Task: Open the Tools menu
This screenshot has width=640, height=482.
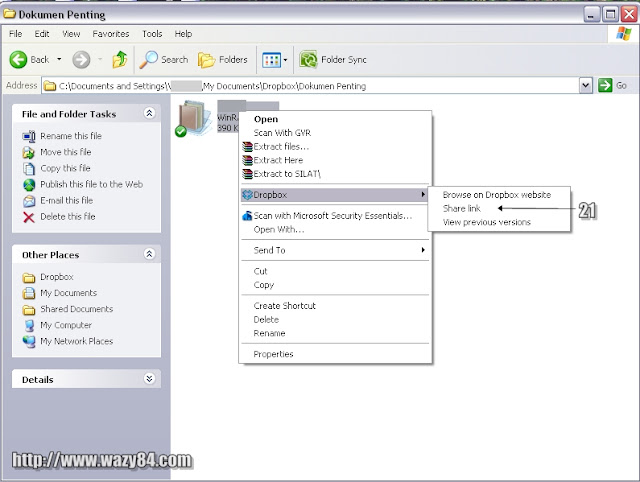Action: [x=152, y=34]
